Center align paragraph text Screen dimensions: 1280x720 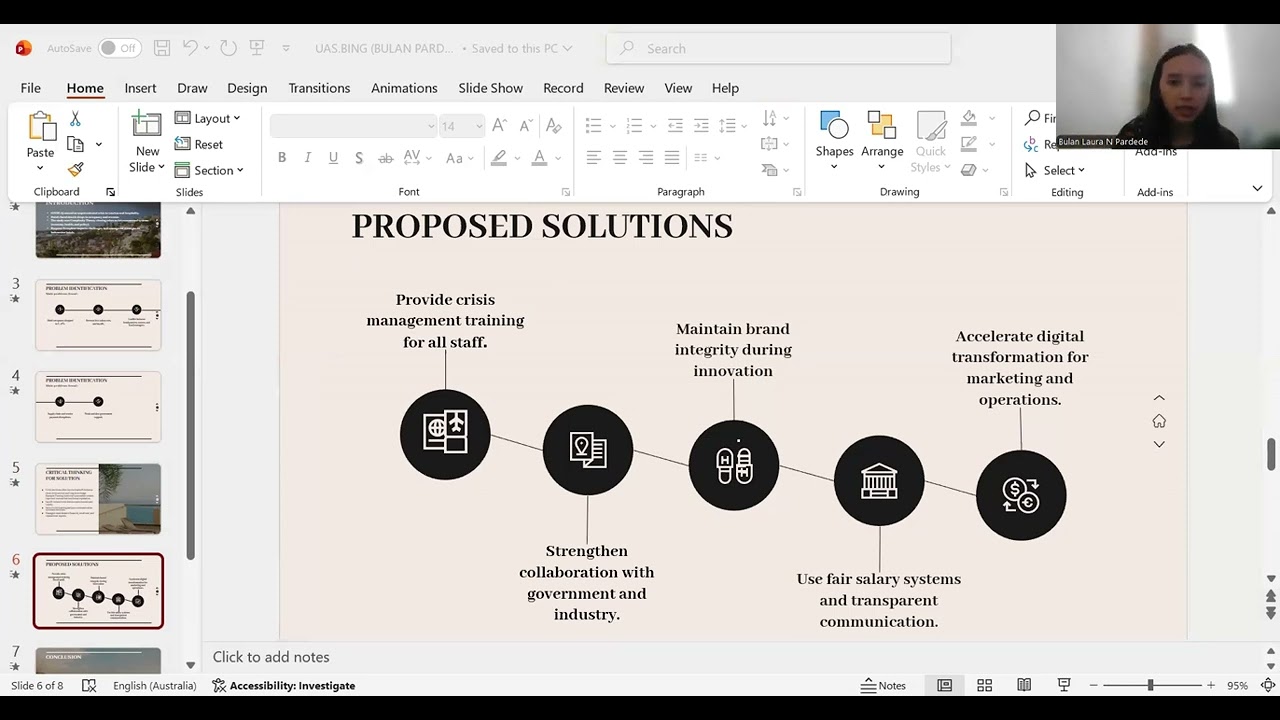[620, 158]
